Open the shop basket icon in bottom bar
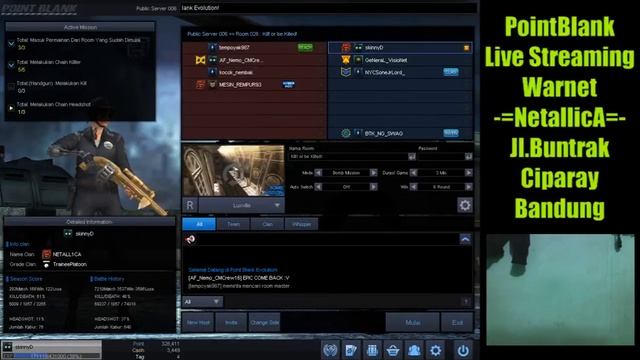This screenshot has width=640, height=360. pos(393,350)
